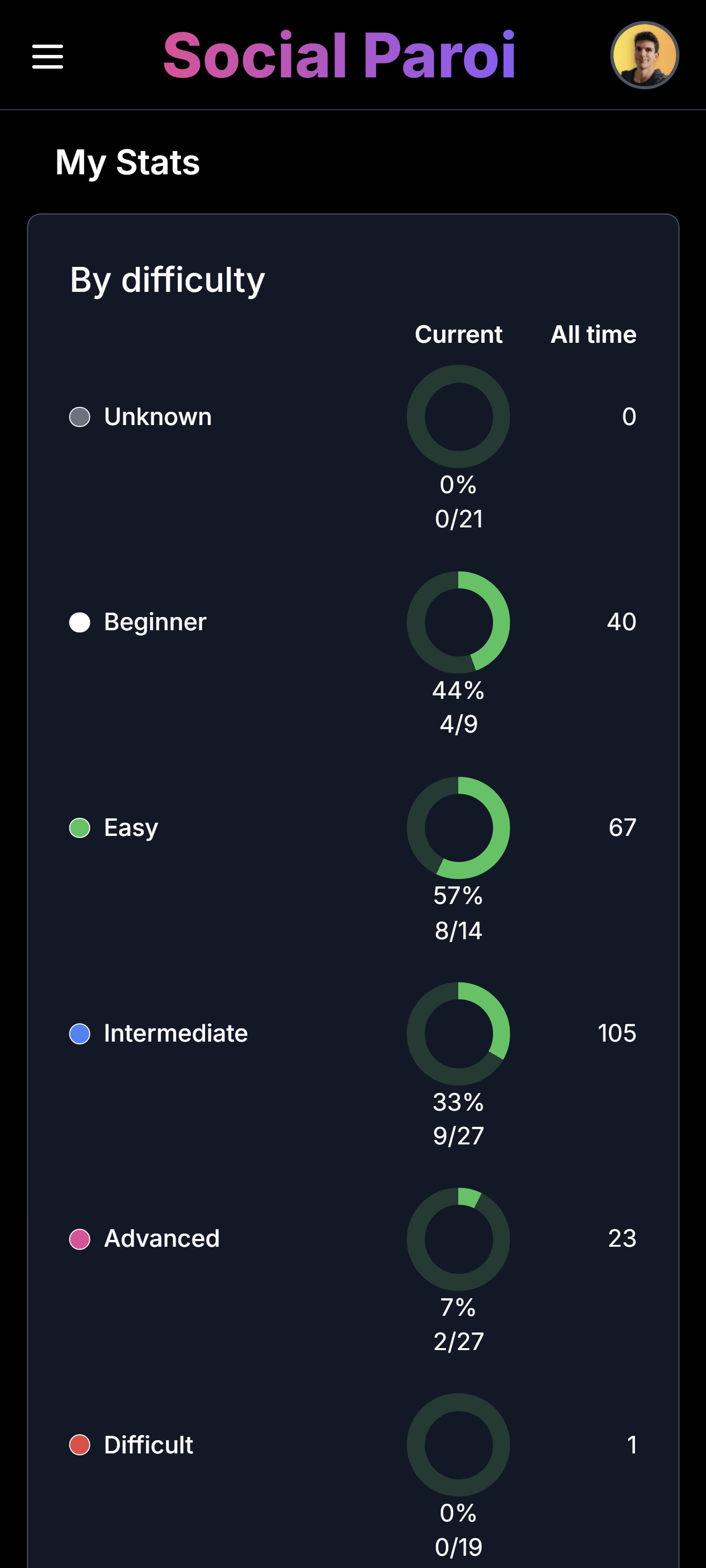Select the Intermediate 33% progress ring
This screenshot has height=1568, width=706.
pos(458,1034)
